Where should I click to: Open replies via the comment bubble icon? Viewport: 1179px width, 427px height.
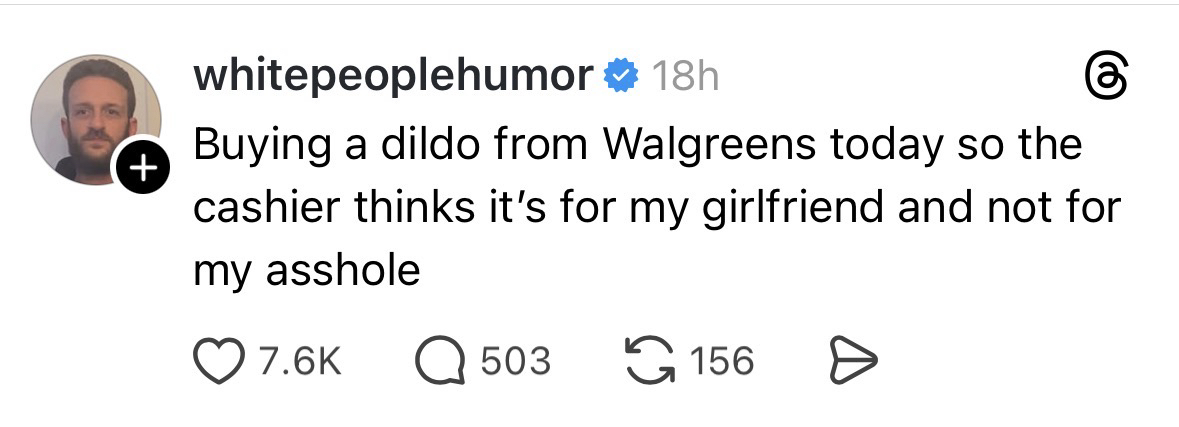pyautogui.click(x=441, y=362)
